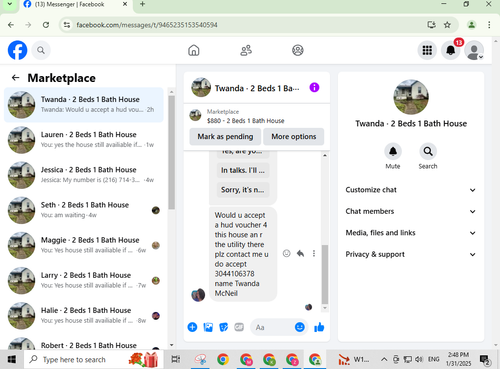Open more options for hud voucher message
Image resolution: width=500 pixels, height=369 pixels.
tap(314, 254)
